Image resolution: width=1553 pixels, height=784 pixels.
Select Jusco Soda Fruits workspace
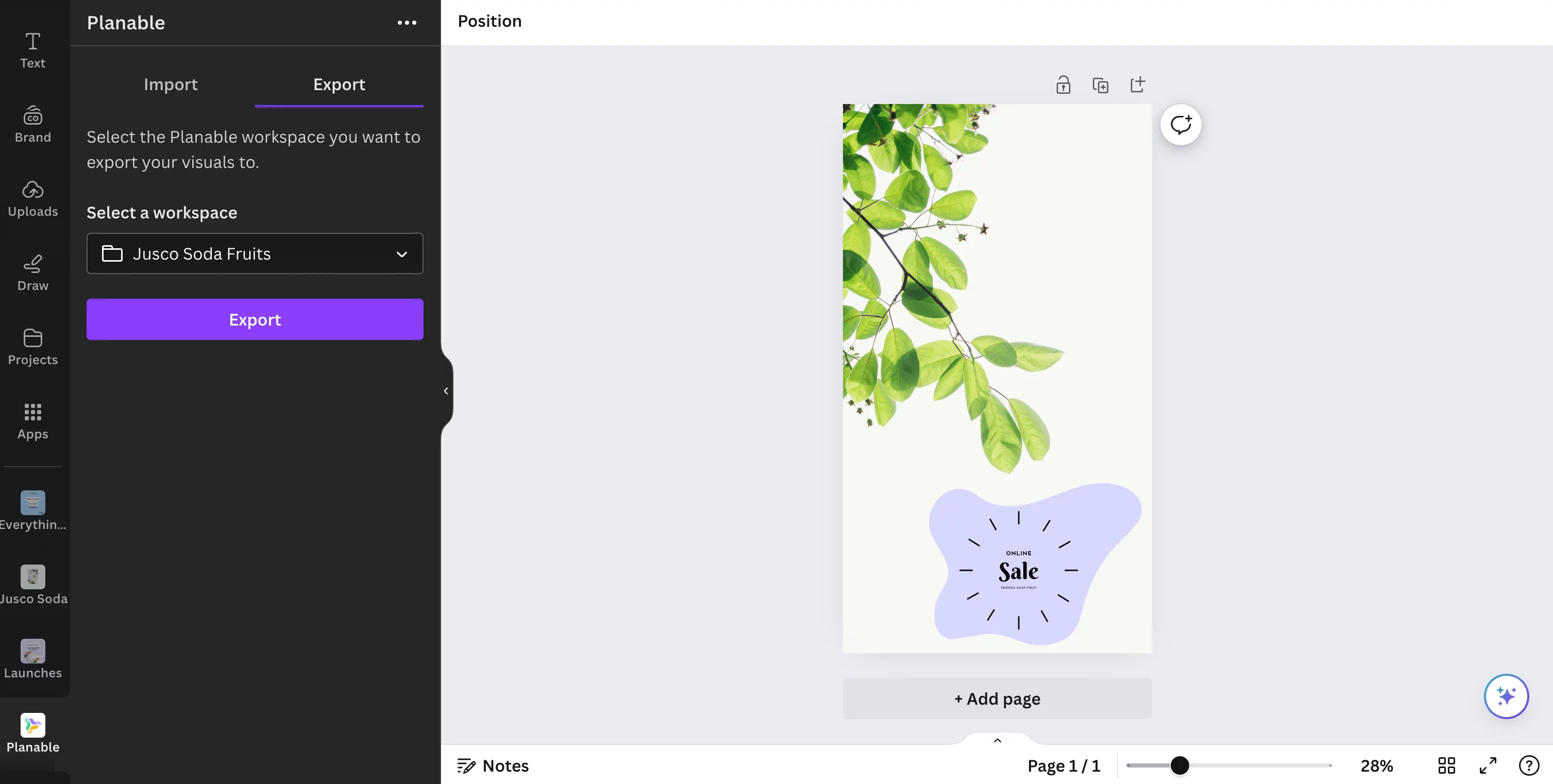tap(254, 253)
